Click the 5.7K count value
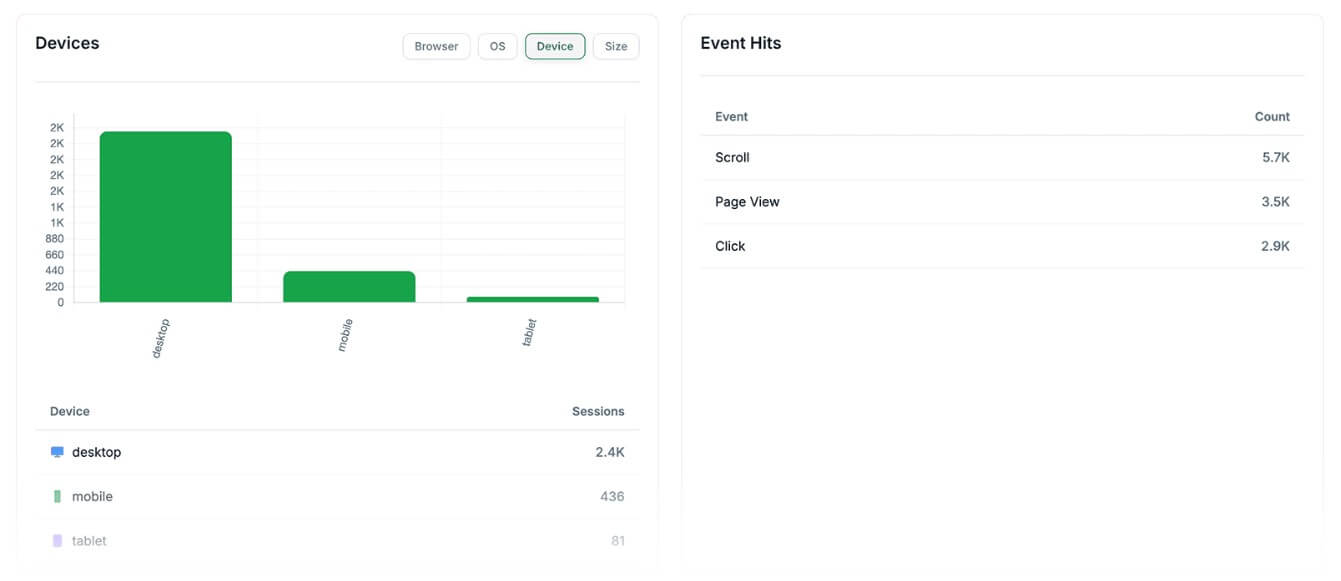Image resolution: width=1341 pixels, height=581 pixels. coord(1276,157)
